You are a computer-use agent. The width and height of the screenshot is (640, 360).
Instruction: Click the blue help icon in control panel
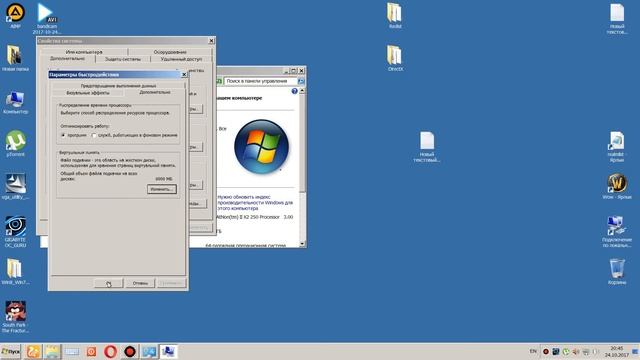click(294, 91)
